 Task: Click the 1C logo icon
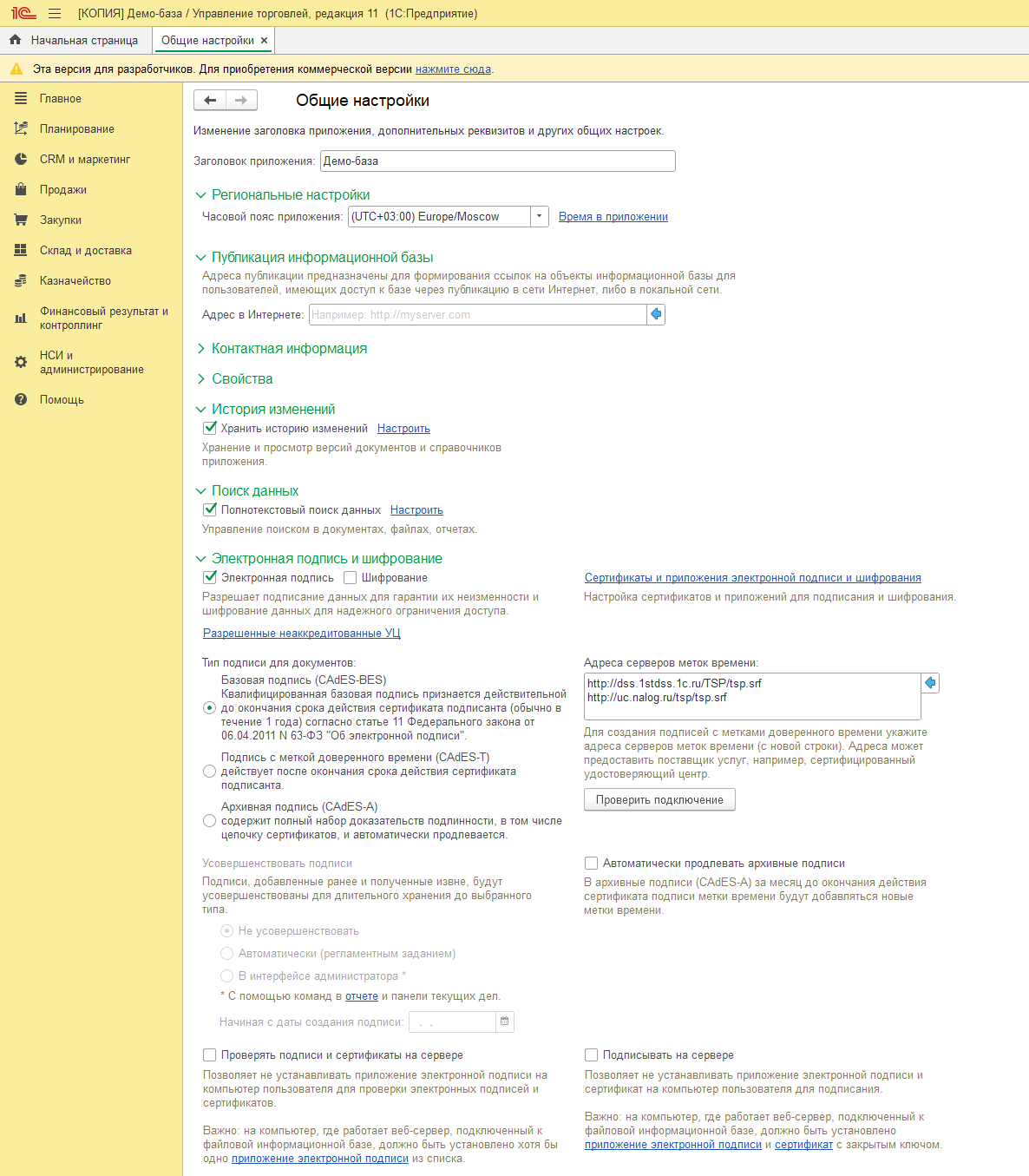point(23,13)
